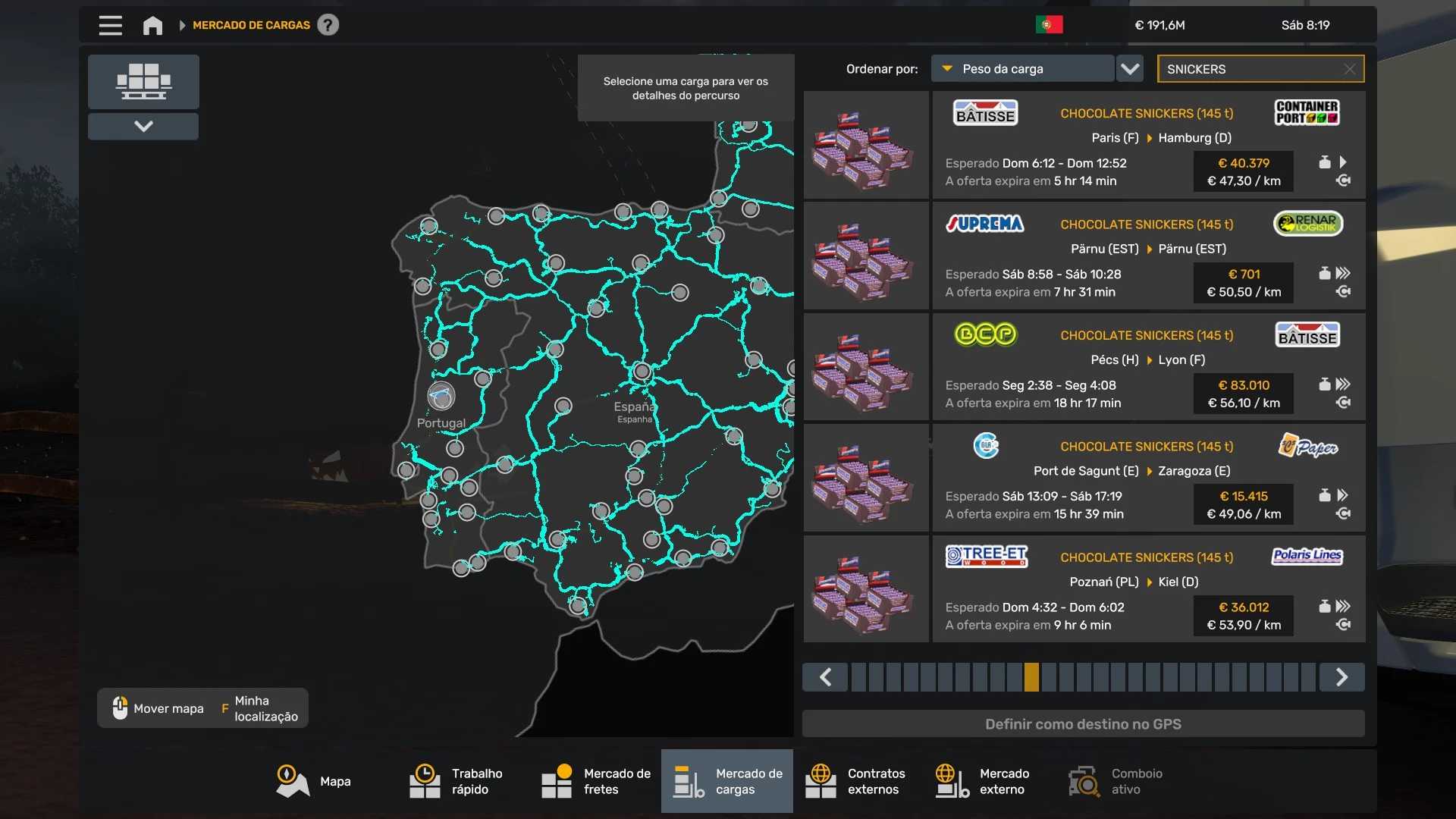Click weight icon on Poznań-Kiel offer
This screenshot has height=819, width=1456.
click(x=1324, y=607)
